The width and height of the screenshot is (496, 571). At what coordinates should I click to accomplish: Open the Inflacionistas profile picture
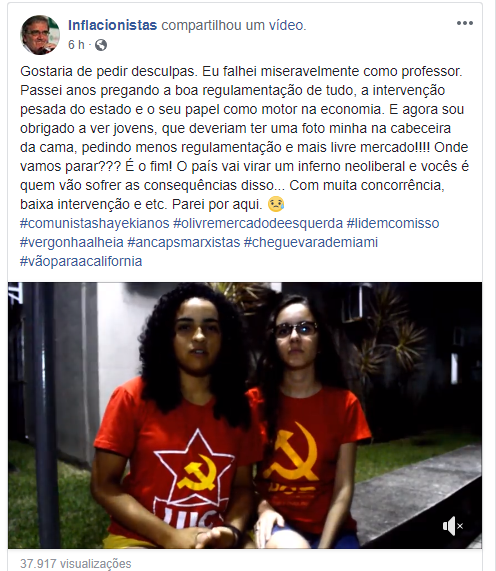[x=40, y=35]
